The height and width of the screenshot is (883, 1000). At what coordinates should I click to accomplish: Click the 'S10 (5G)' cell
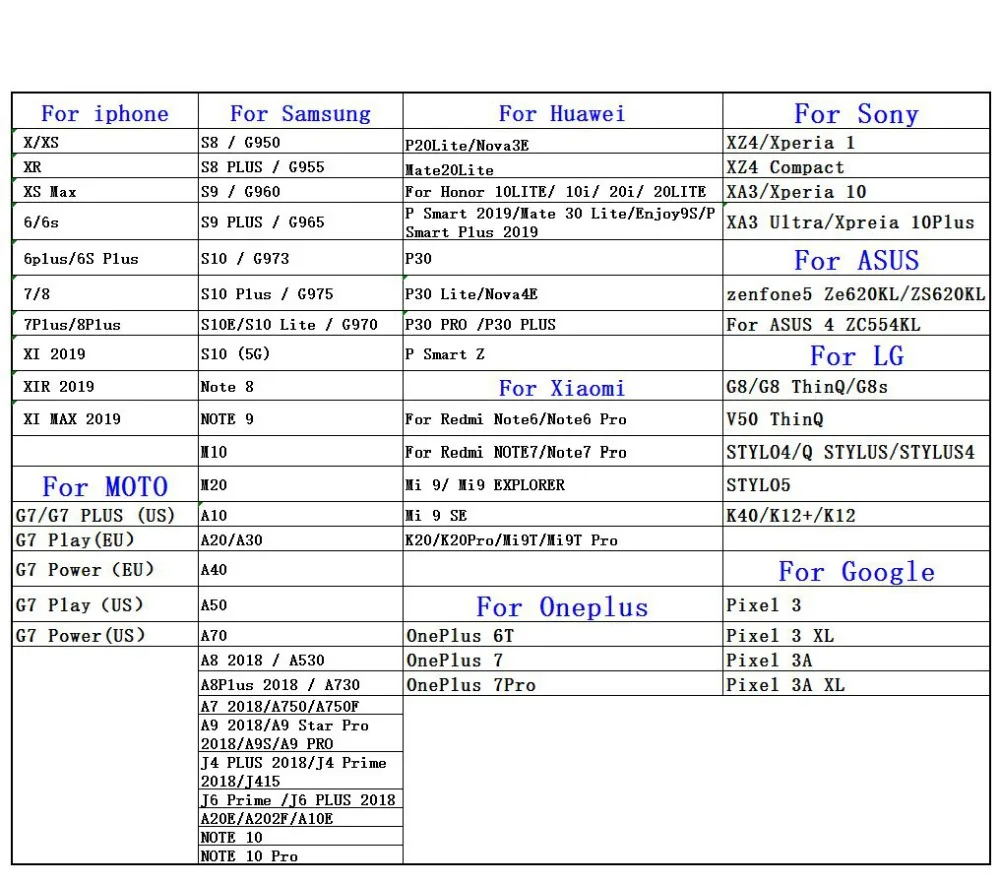tap(300, 353)
